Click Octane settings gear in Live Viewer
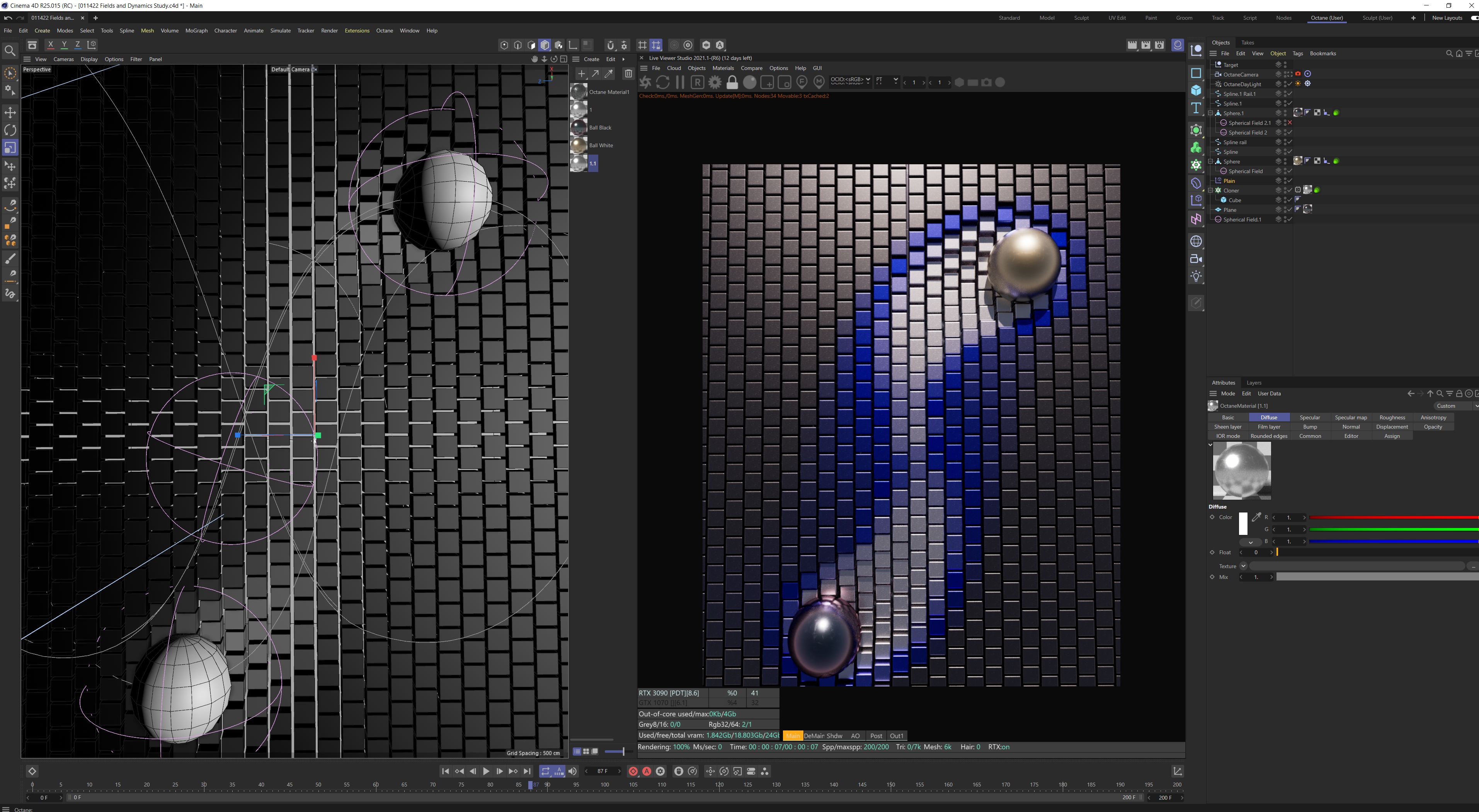The width and height of the screenshot is (1479, 812). pos(715,82)
